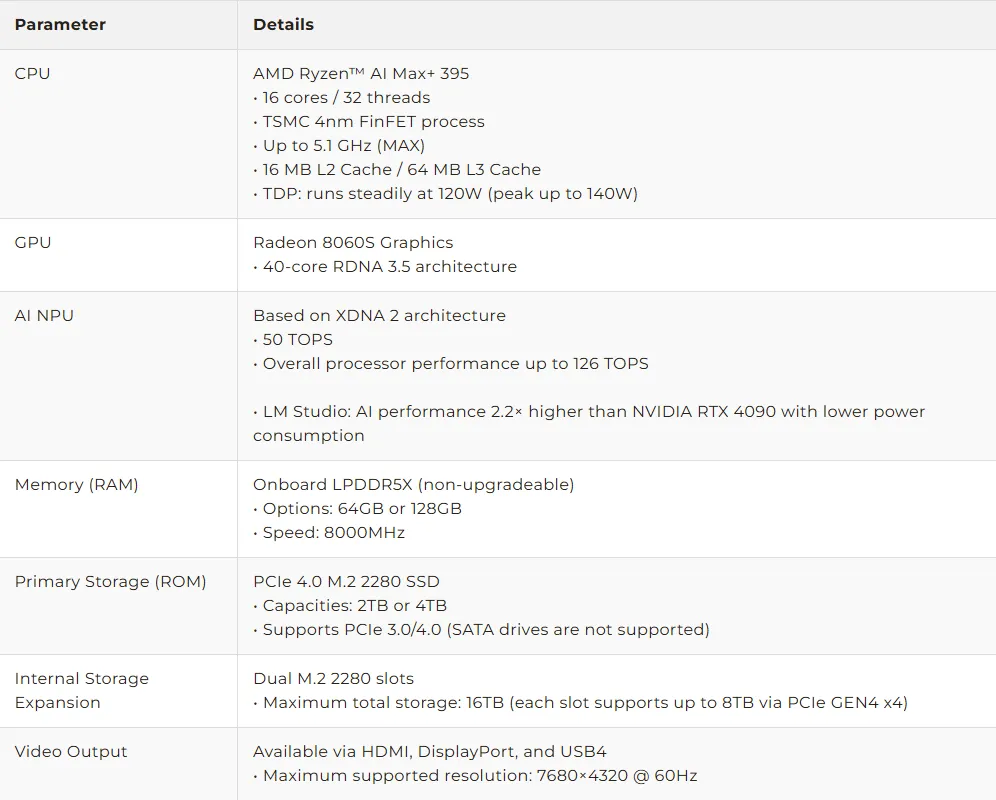
Task: Select the AI NPU row label
Action: [x=44, y=315]
